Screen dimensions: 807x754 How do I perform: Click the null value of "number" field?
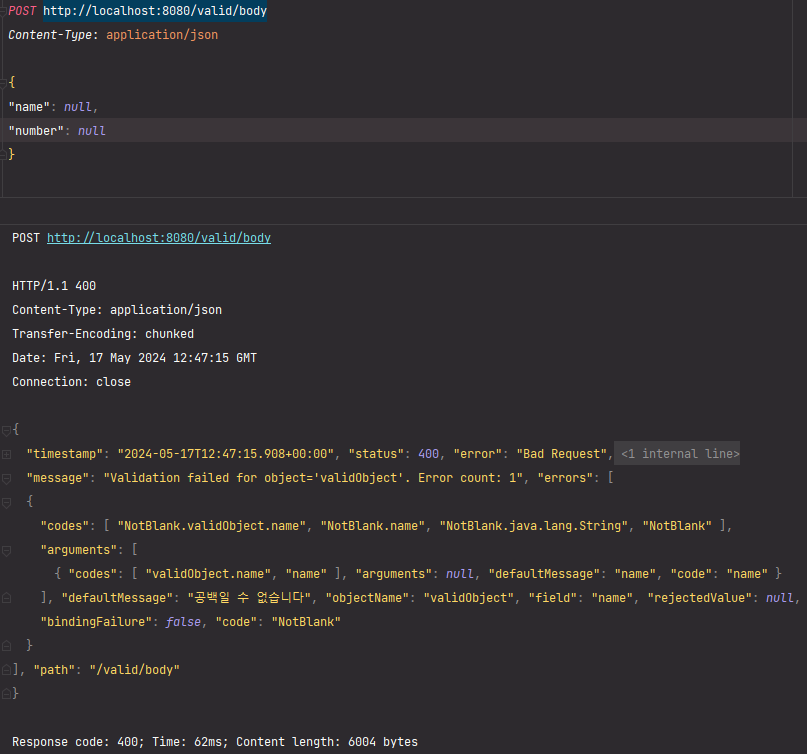coord(92,131)
